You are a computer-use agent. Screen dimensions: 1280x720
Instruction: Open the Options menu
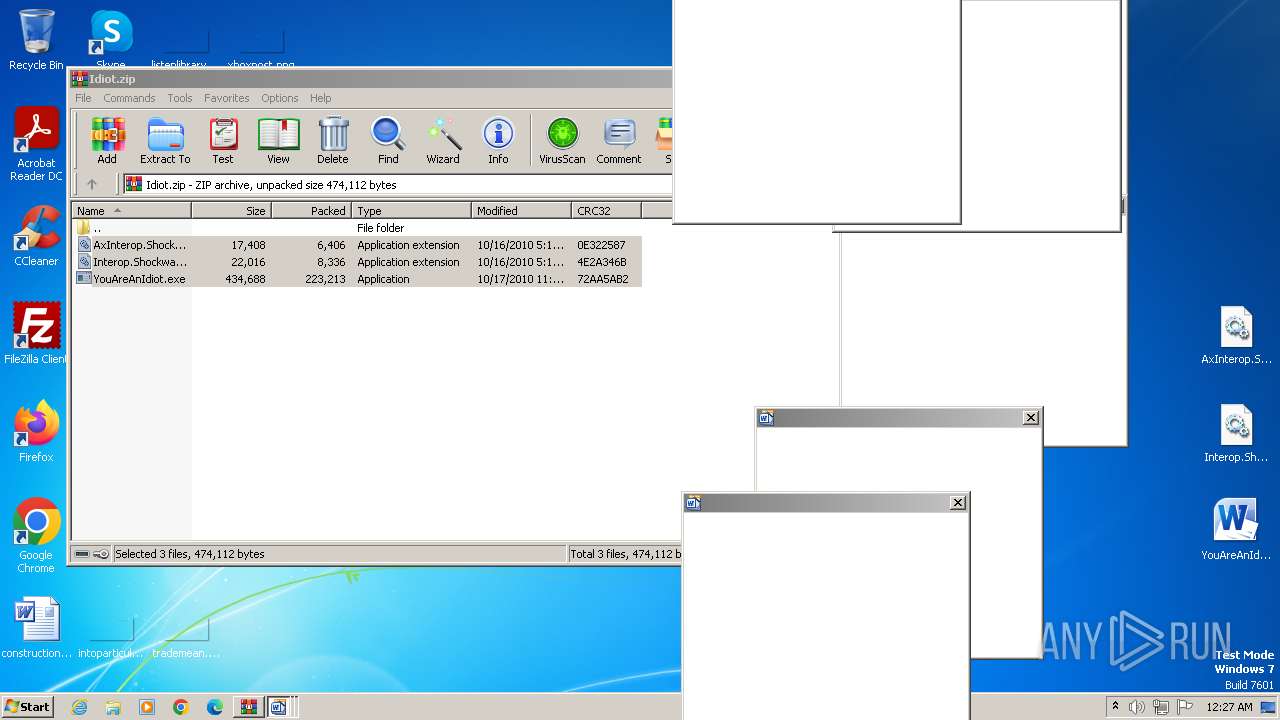[280, 98]
